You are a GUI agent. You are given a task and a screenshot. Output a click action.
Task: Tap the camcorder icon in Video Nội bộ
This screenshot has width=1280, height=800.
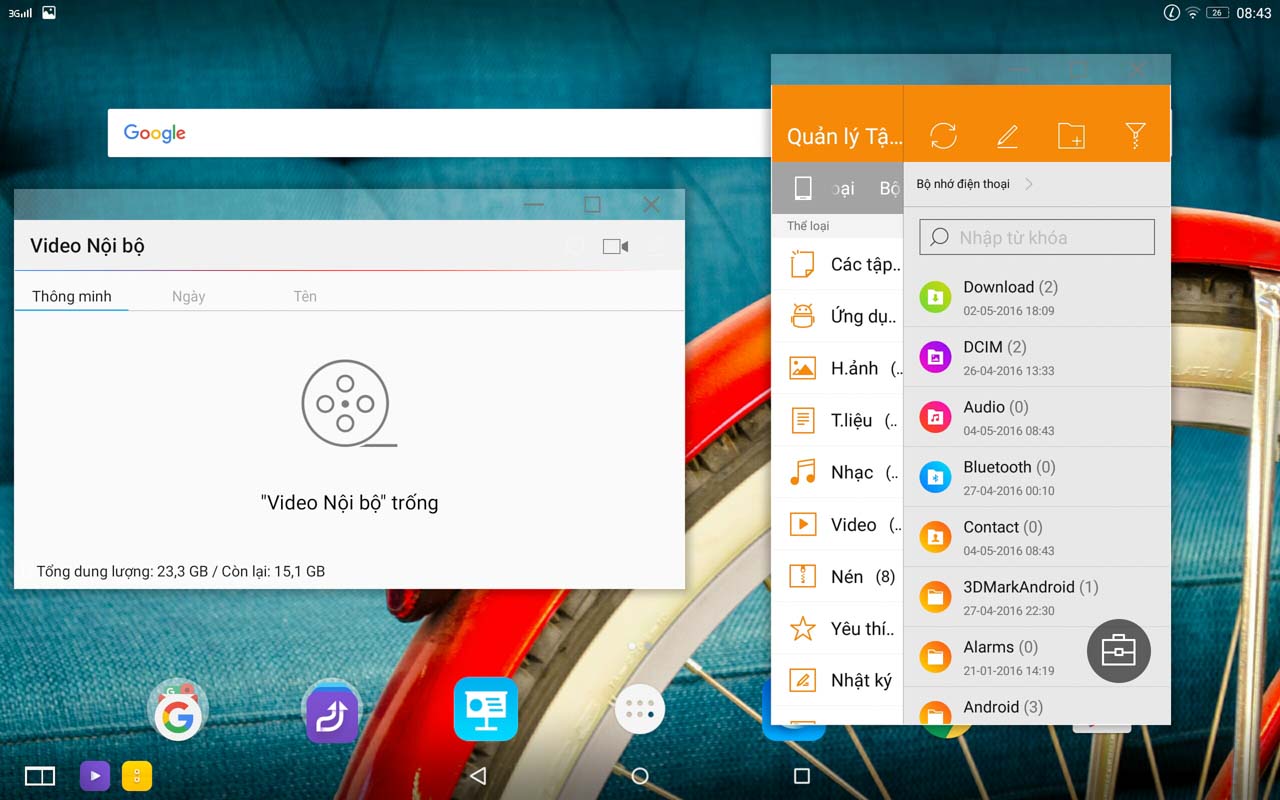(616, 246)
